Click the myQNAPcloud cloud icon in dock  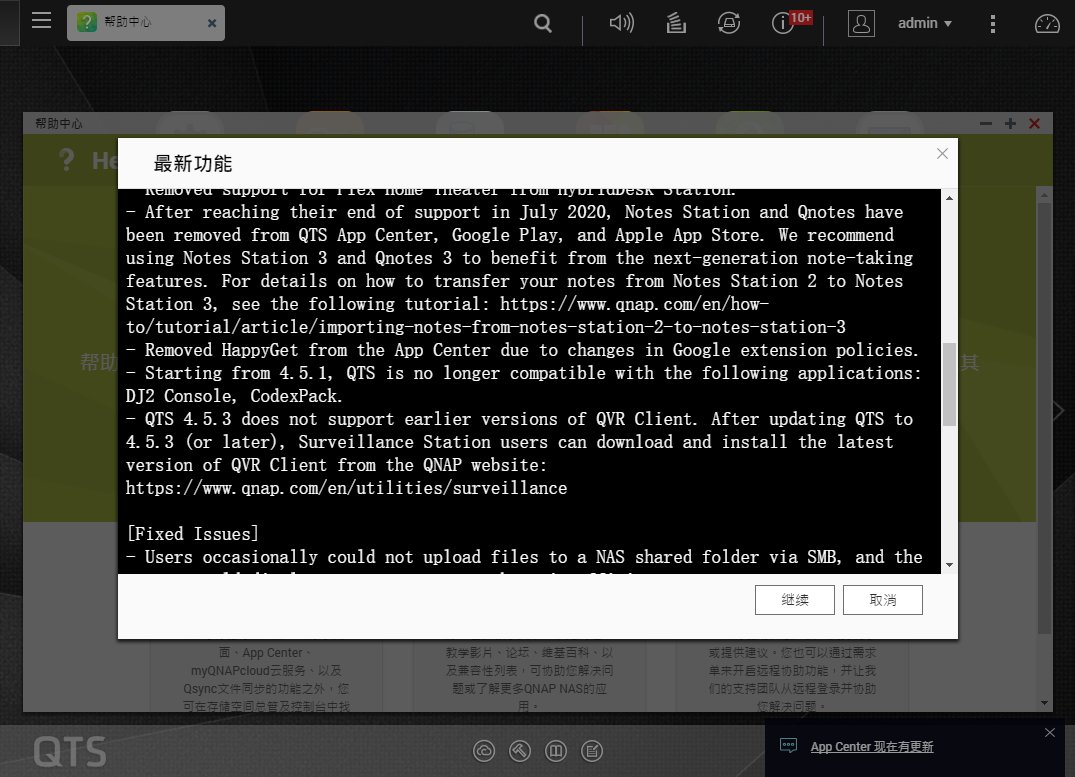pyautogui.click(x=484, y=751)
